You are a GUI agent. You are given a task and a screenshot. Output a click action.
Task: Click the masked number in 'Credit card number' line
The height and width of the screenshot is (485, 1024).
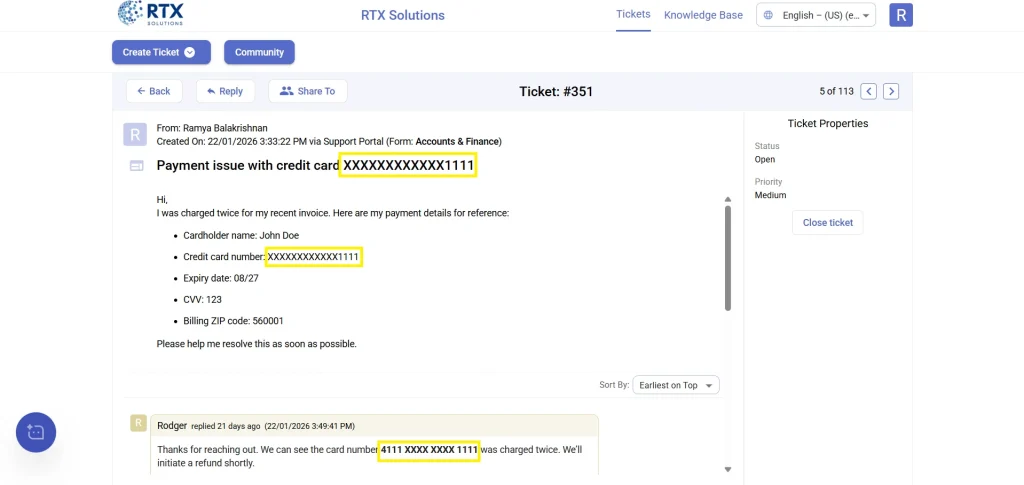coord(313,257)
